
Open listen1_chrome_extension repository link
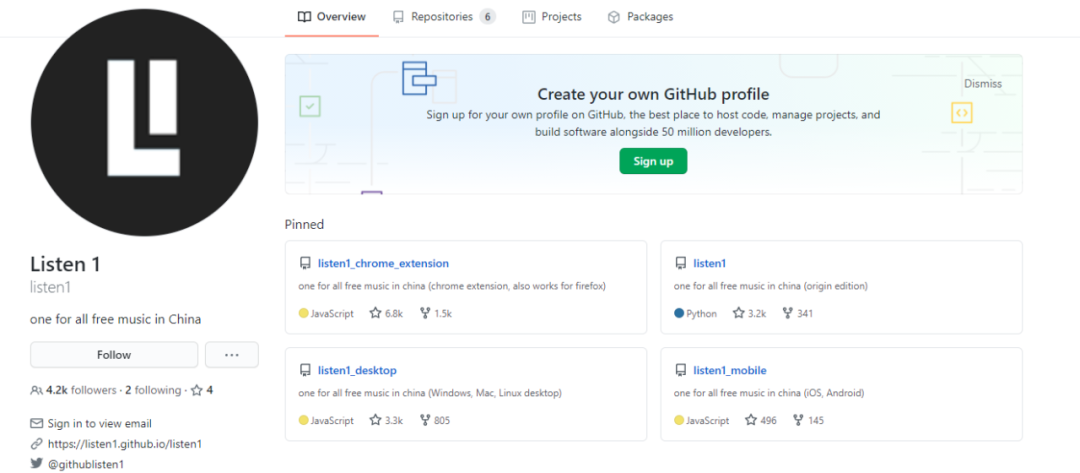click(383, 263)
